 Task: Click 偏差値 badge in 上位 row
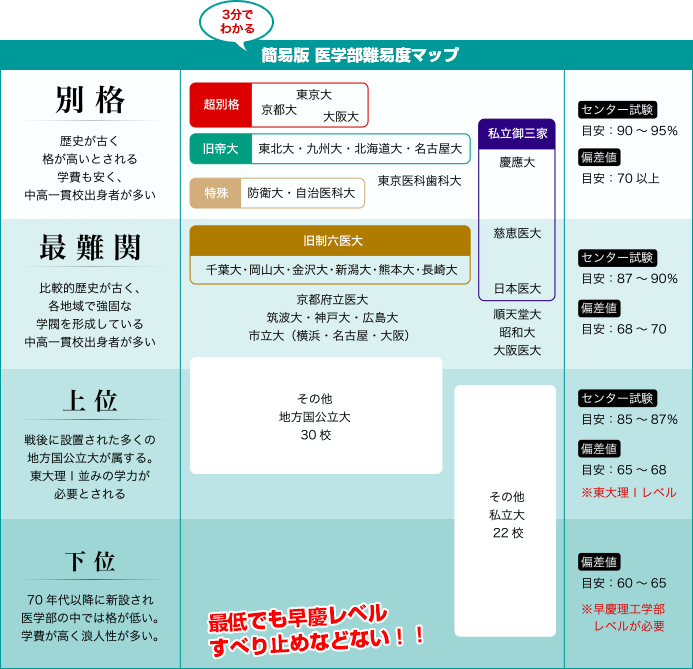599,449
